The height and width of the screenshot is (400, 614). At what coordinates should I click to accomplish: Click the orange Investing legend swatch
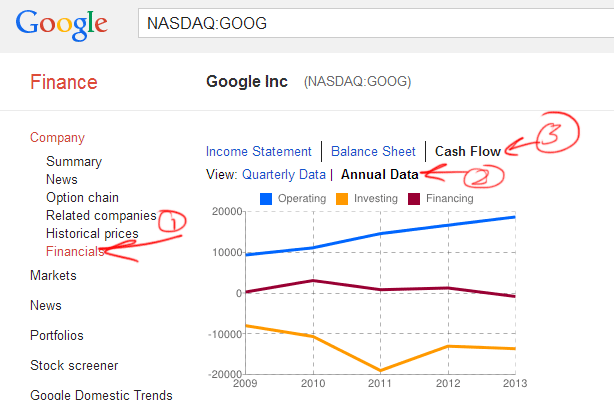coord(342,199)
